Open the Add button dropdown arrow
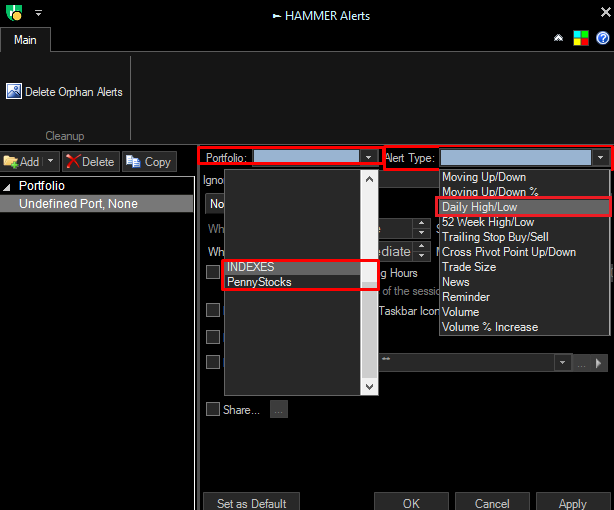 click(51, 161)
